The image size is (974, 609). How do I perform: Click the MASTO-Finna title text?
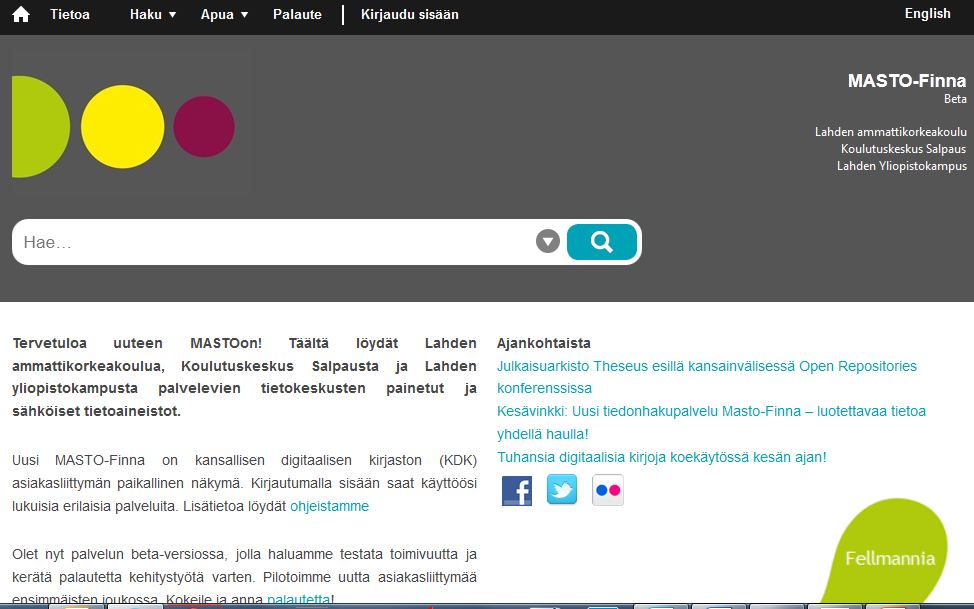click(x=907, y=81)
